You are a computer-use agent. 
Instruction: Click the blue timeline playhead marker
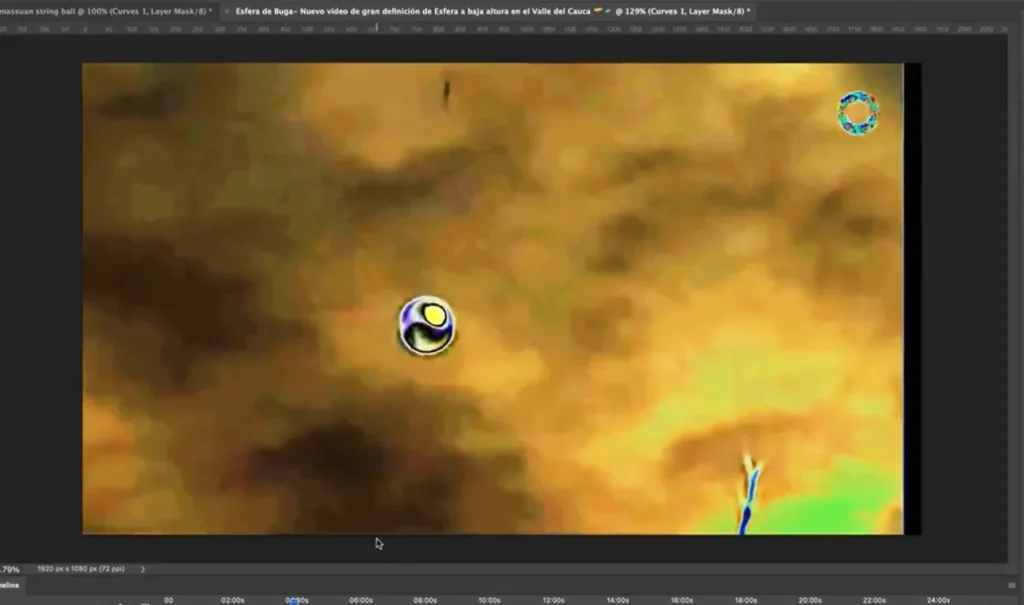294,601
